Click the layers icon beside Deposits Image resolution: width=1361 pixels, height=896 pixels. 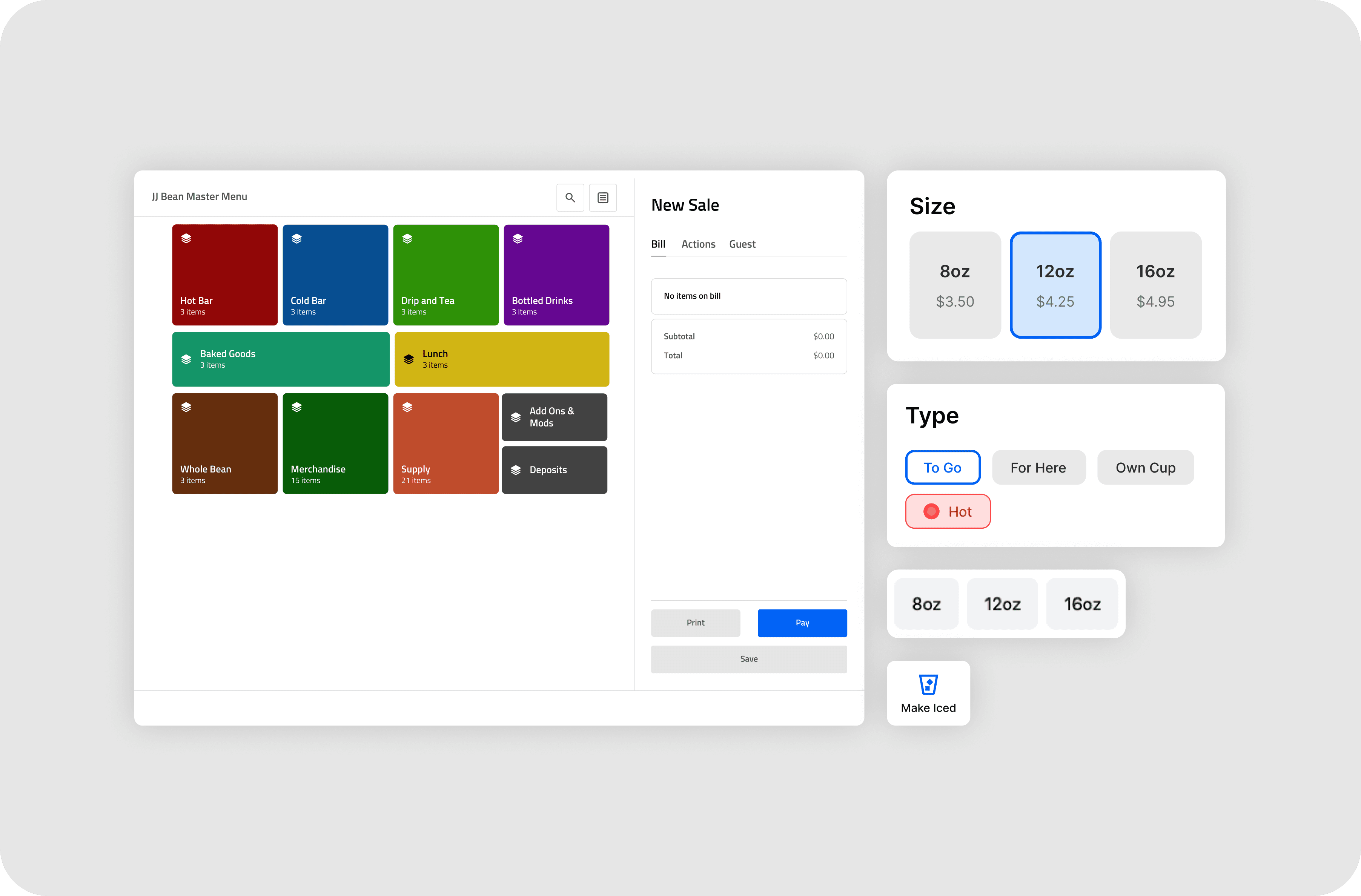(x=515, y=469)
